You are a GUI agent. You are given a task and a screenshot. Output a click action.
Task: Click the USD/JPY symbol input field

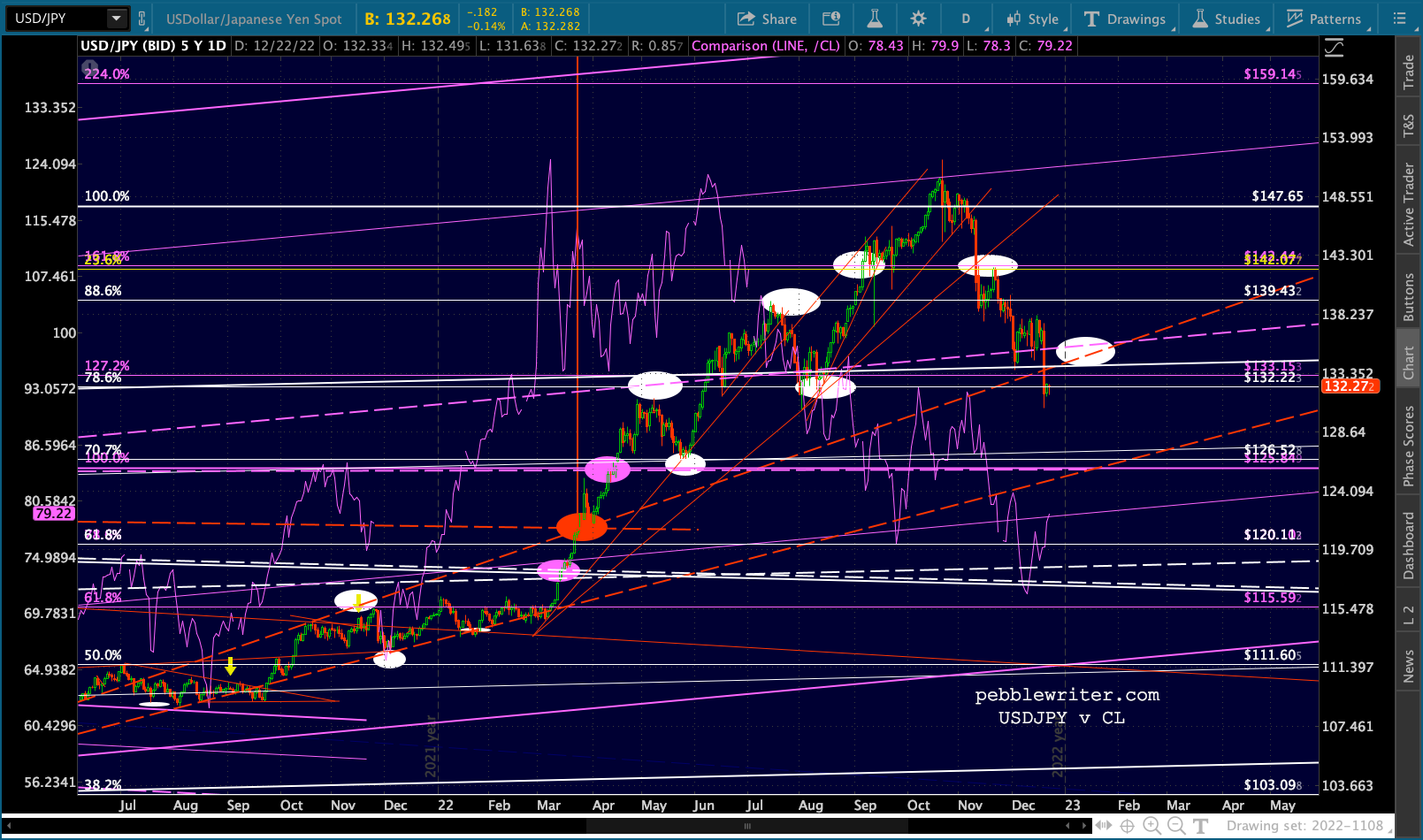[x=57, y=19]
